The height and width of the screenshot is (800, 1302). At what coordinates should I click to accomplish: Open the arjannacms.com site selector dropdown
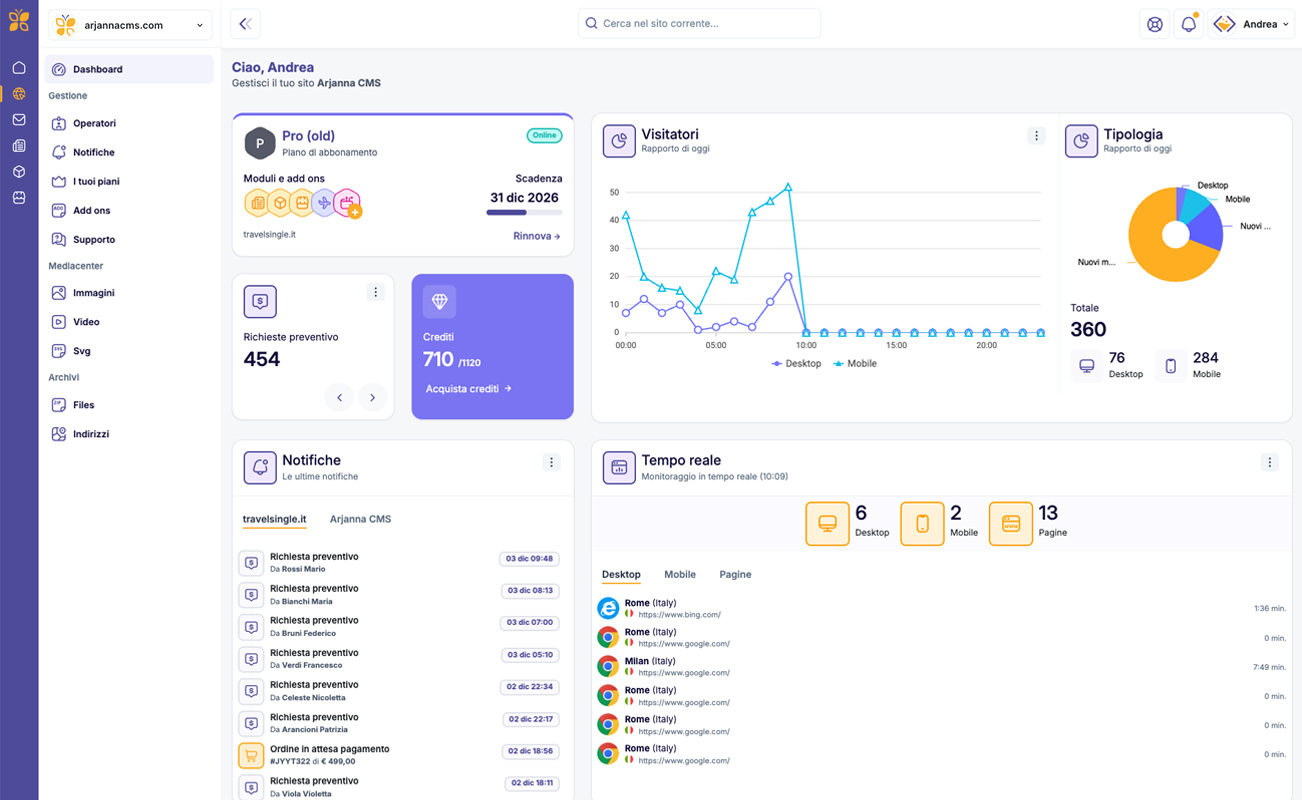(130, 25)
